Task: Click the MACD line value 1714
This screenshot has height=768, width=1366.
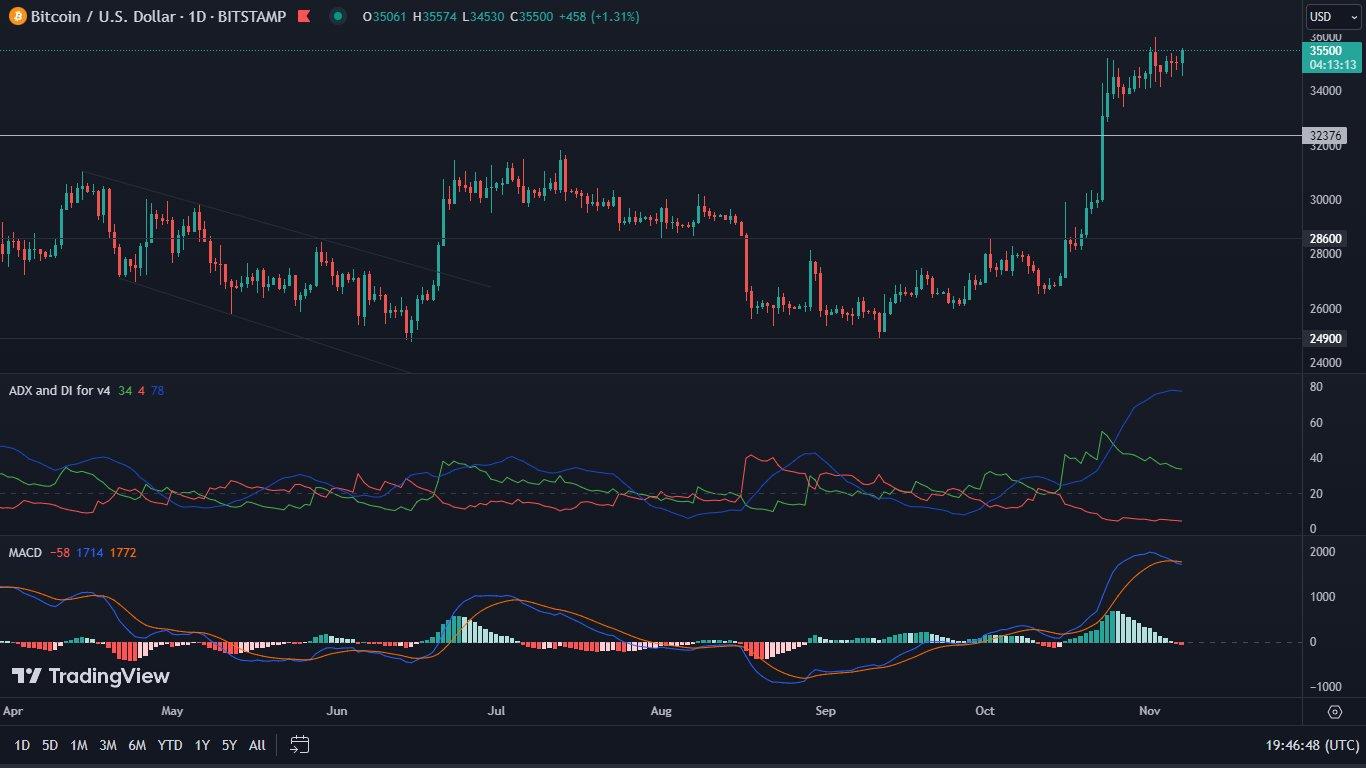Action: coord(90,552)
